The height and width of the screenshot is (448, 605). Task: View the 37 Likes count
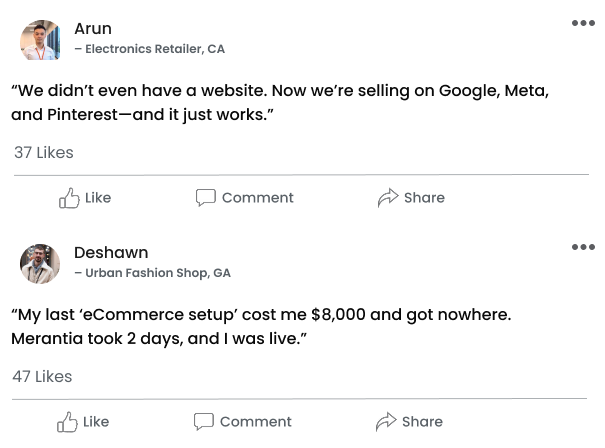[43, 153]
